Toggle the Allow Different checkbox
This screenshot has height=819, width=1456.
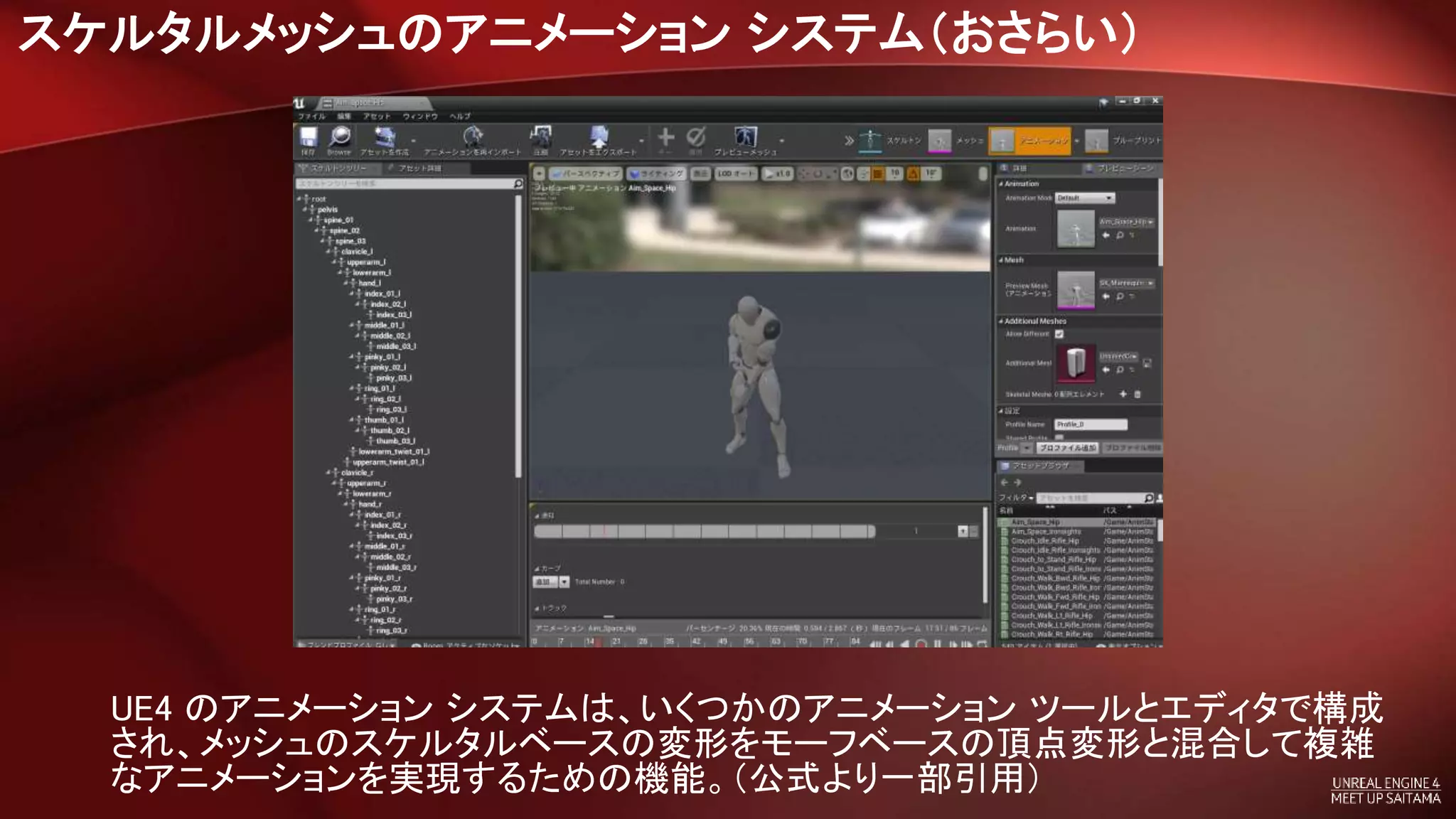pyautogui.click(x=1059, y=333)
